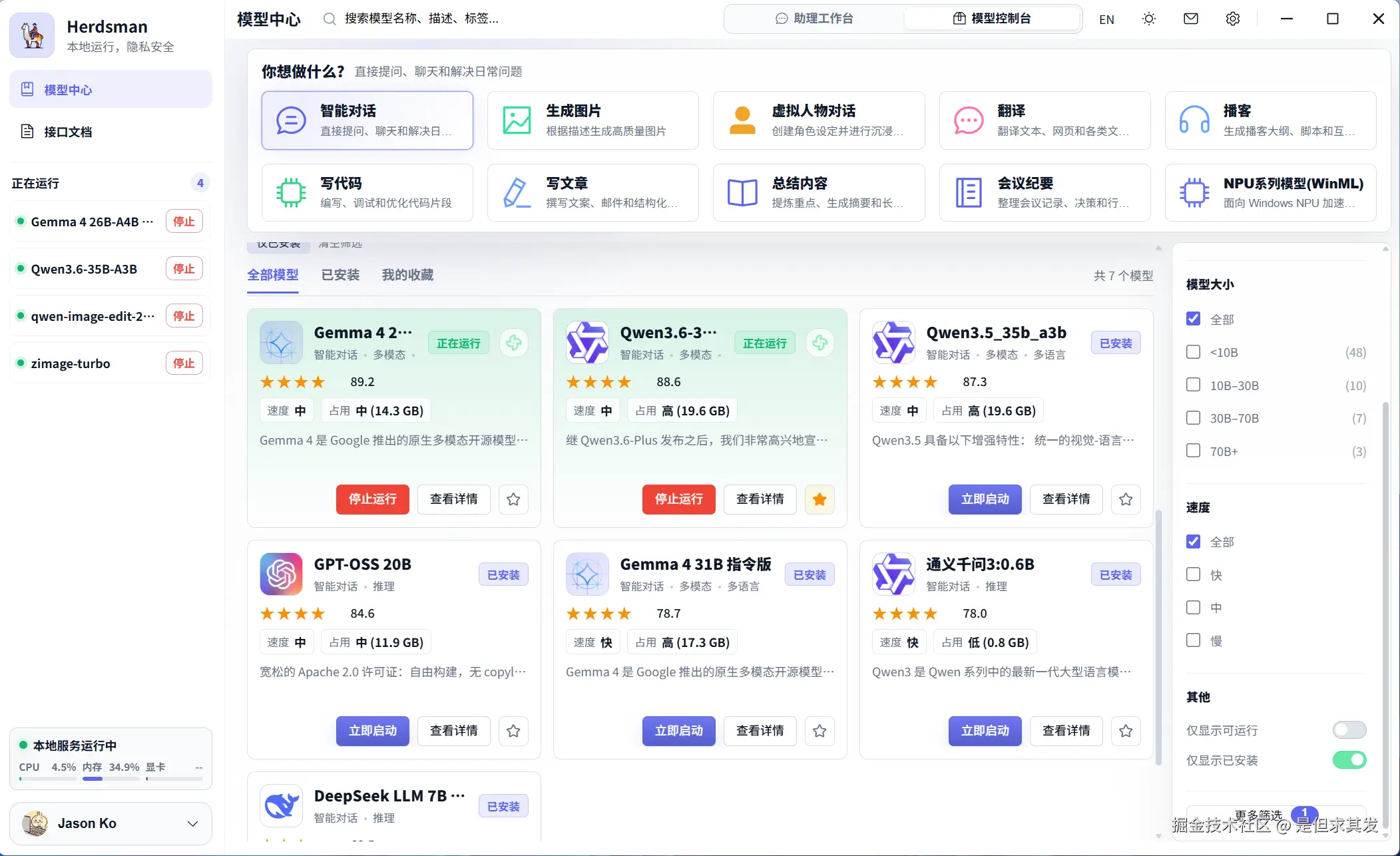Click the Qwen3.6 card's green status icon
The width and height of the screenshot is (1400, 856).
pyautogui.click(x=819, y=343)
